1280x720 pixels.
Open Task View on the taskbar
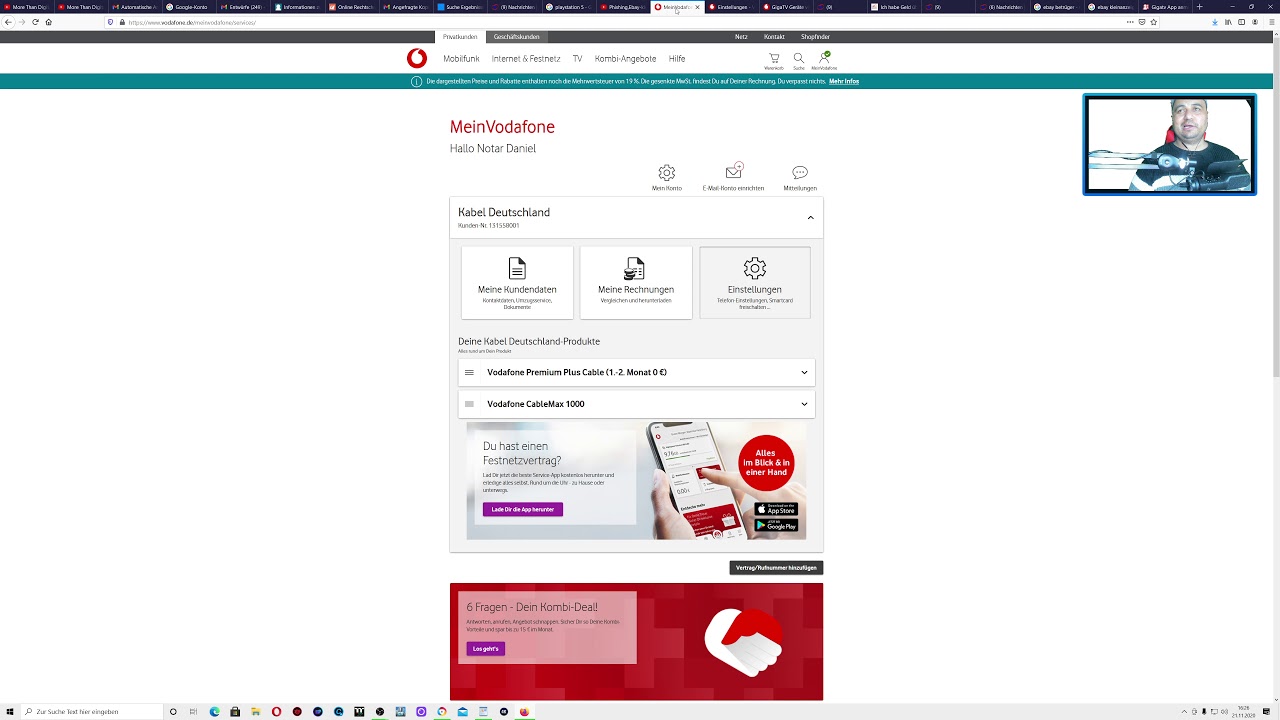pos(193,712)
